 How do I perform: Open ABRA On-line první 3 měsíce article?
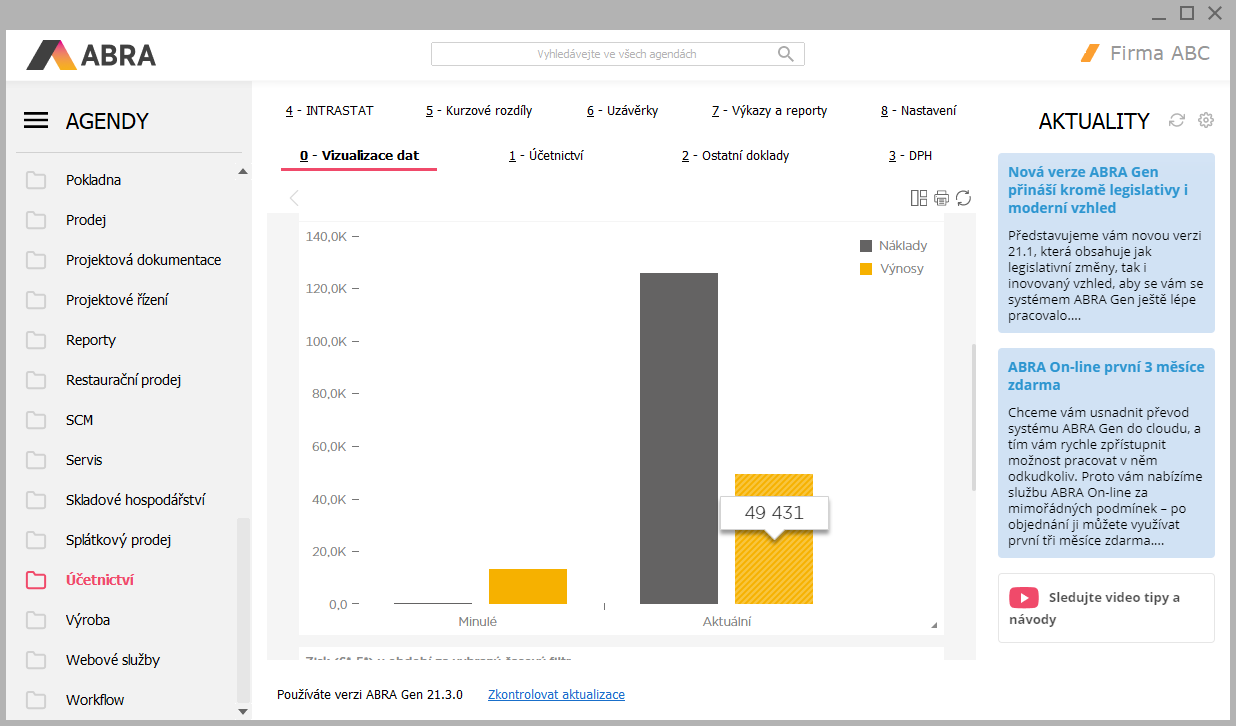1106,453
